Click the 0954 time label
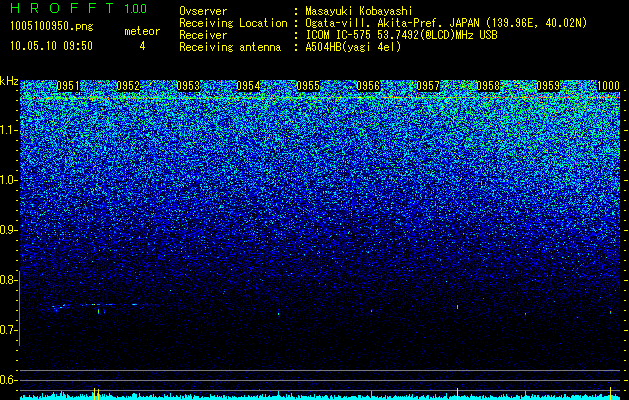Viewport: 629px width, 400px height. [x=248, y=86]
